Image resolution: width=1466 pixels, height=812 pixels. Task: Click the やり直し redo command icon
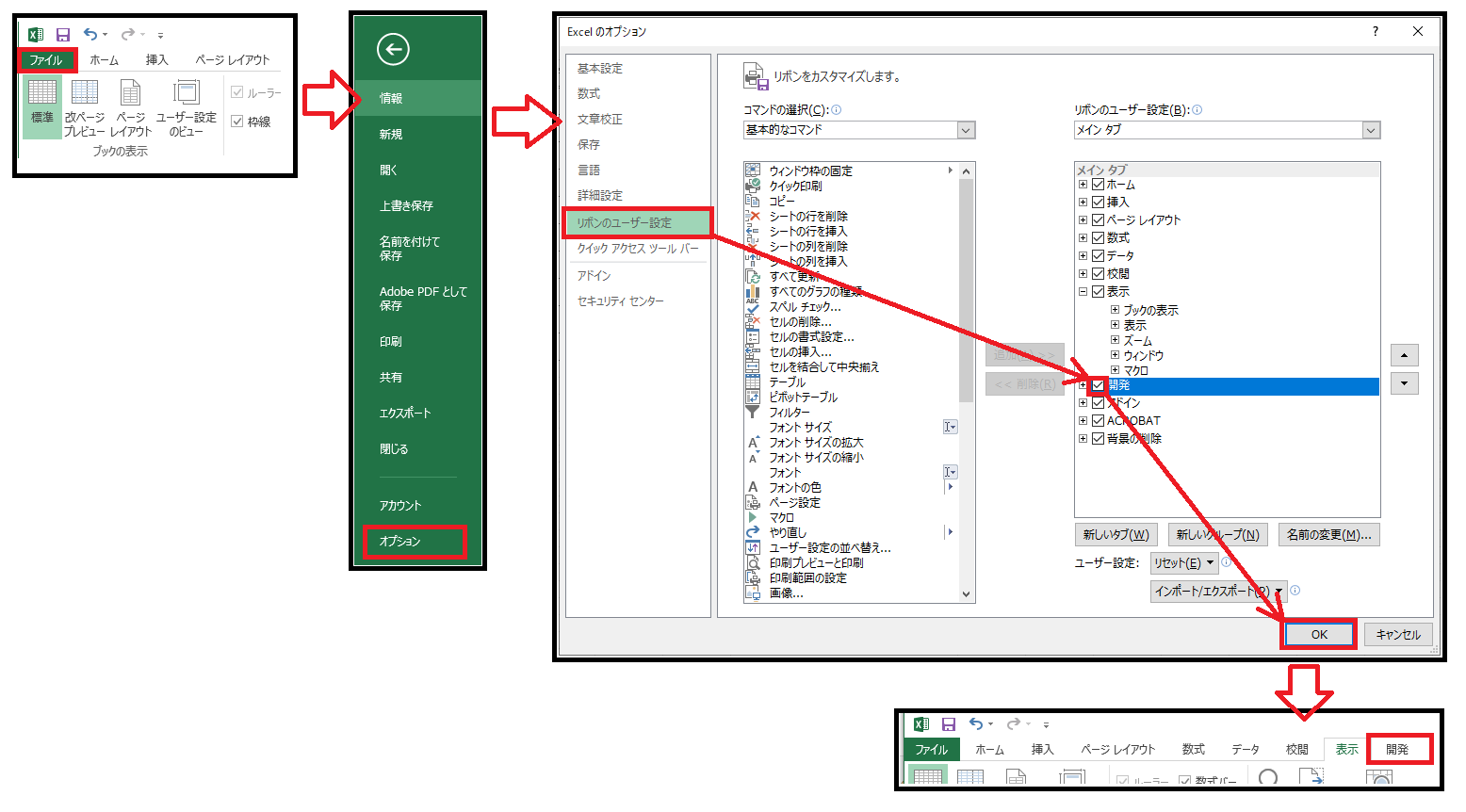click(x=753, y=532)
